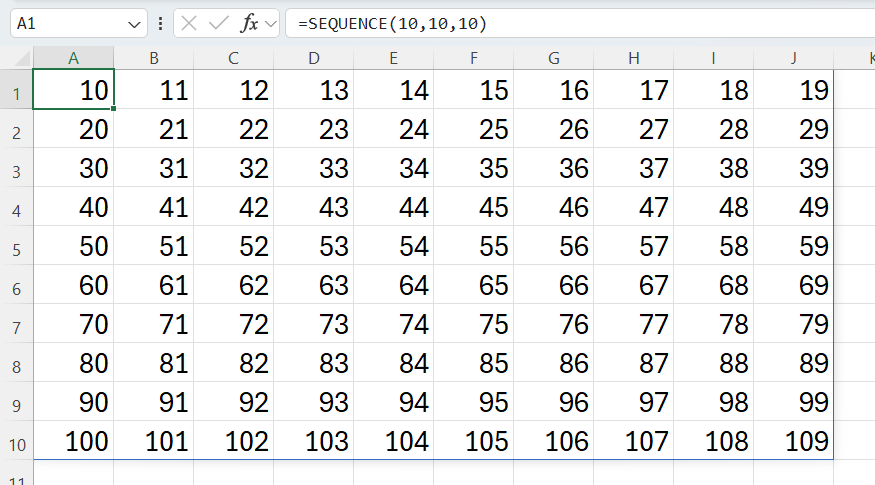The image size is (875, 485).
Task: Select the cell containing 44
Action: [394, 207]
